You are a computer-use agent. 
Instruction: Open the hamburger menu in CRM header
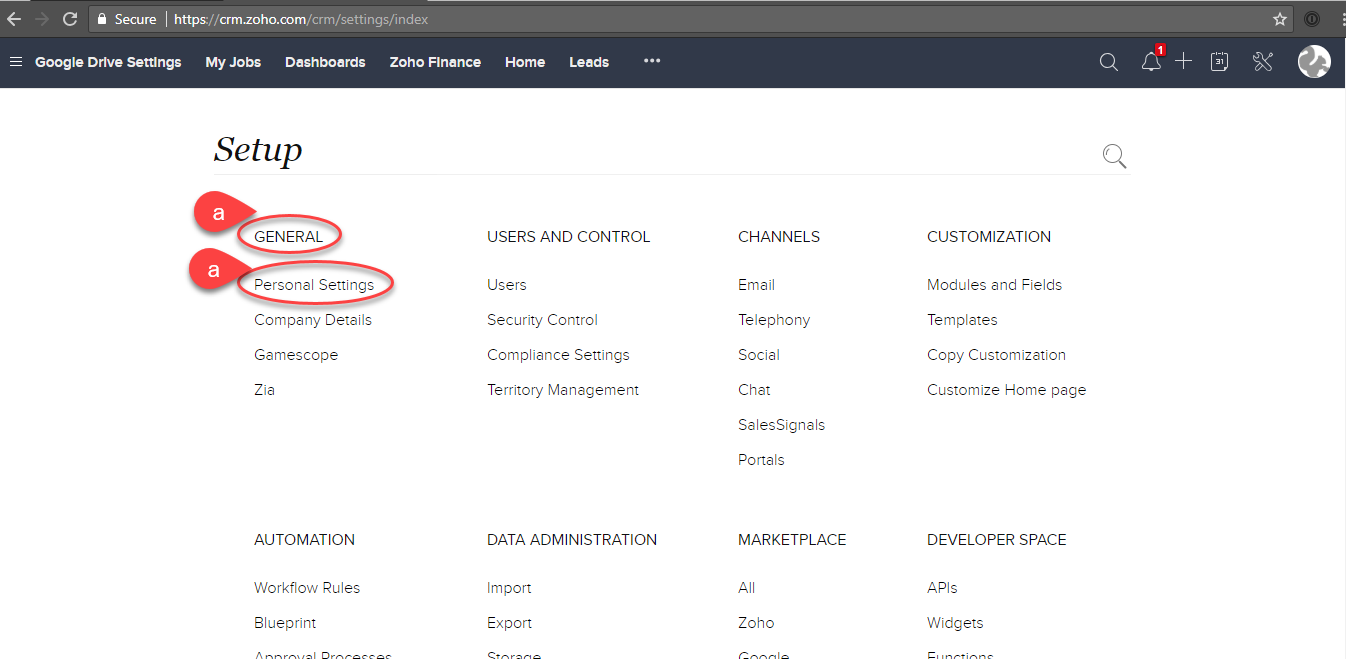click(16, 62)
